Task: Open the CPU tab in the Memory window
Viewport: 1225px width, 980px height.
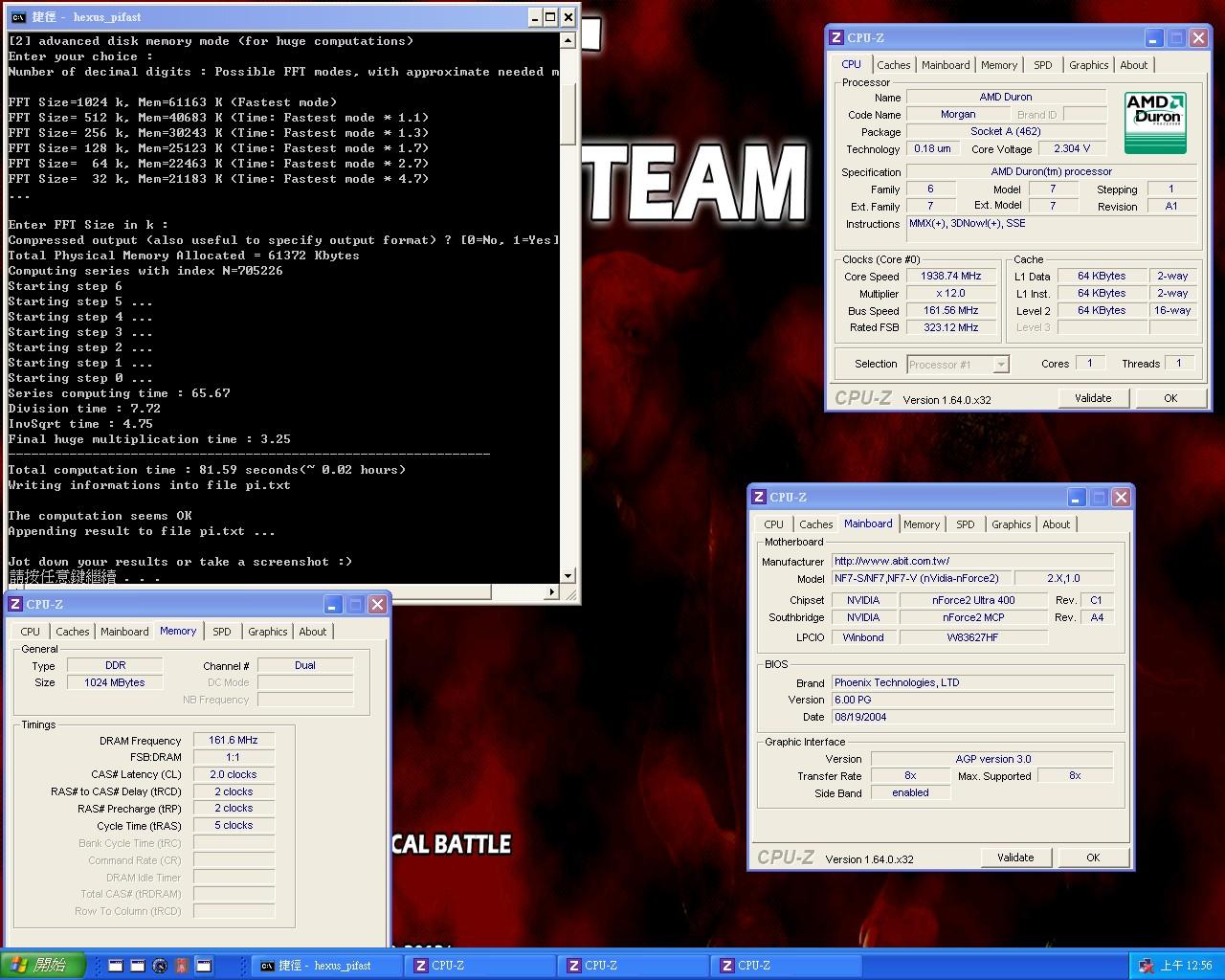Action: click(x=31, y=632)
